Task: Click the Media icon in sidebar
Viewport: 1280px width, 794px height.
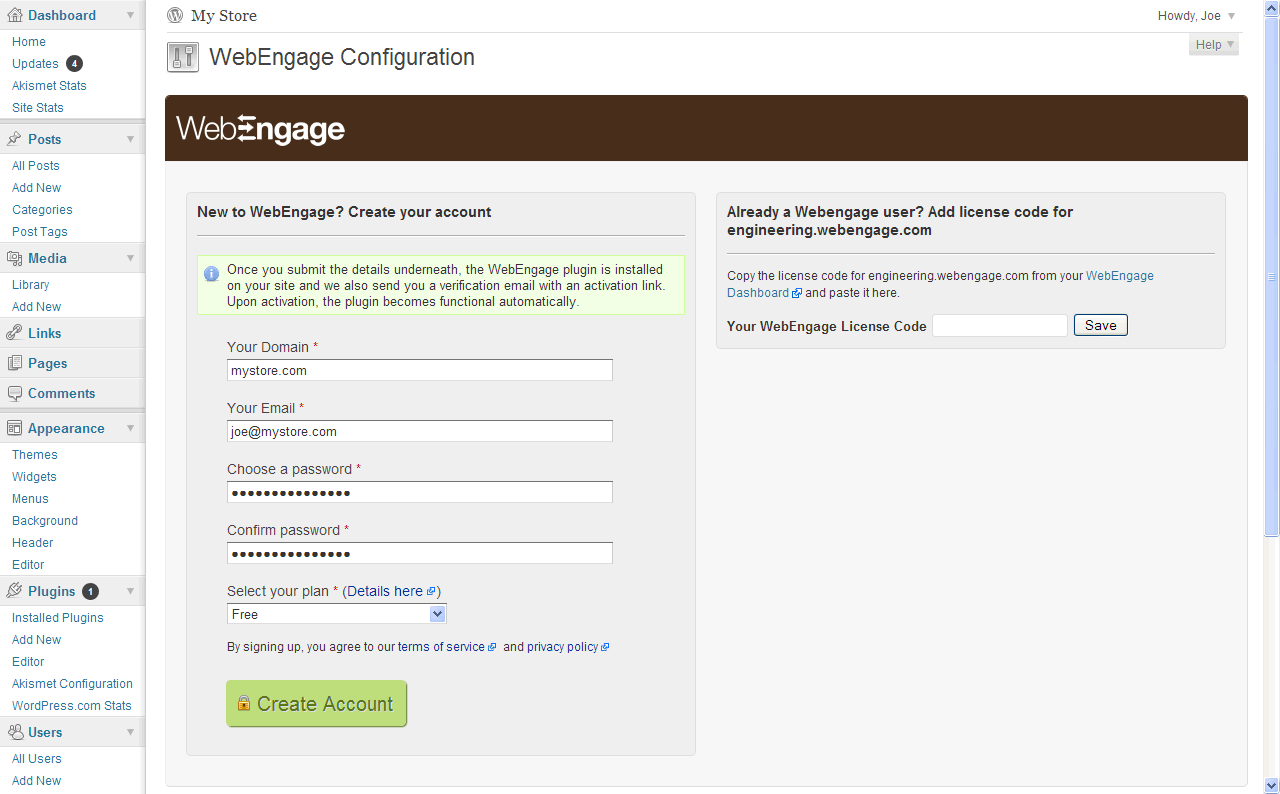Action: pos(15,258)
